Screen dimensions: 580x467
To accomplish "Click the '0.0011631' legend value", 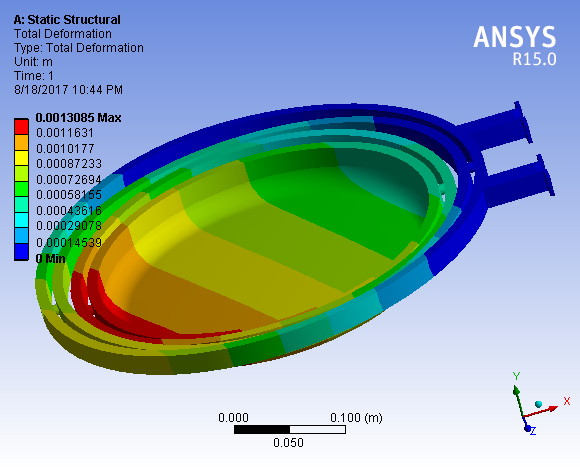I will [65, 133].
